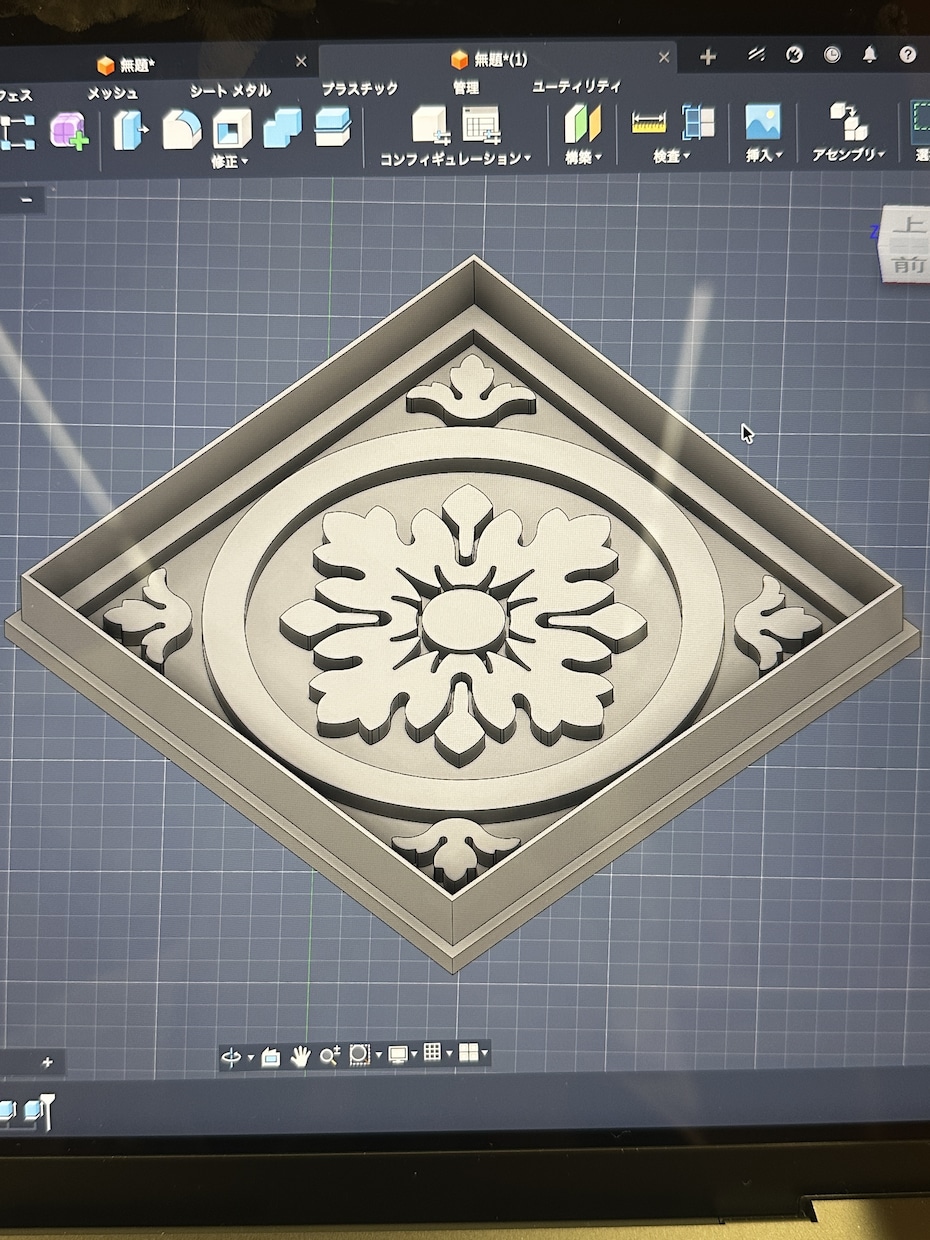Screen dimensions: 930x1240
Task: Click the blue-framed icon right of Measure ruler
Action: [698, 122]
